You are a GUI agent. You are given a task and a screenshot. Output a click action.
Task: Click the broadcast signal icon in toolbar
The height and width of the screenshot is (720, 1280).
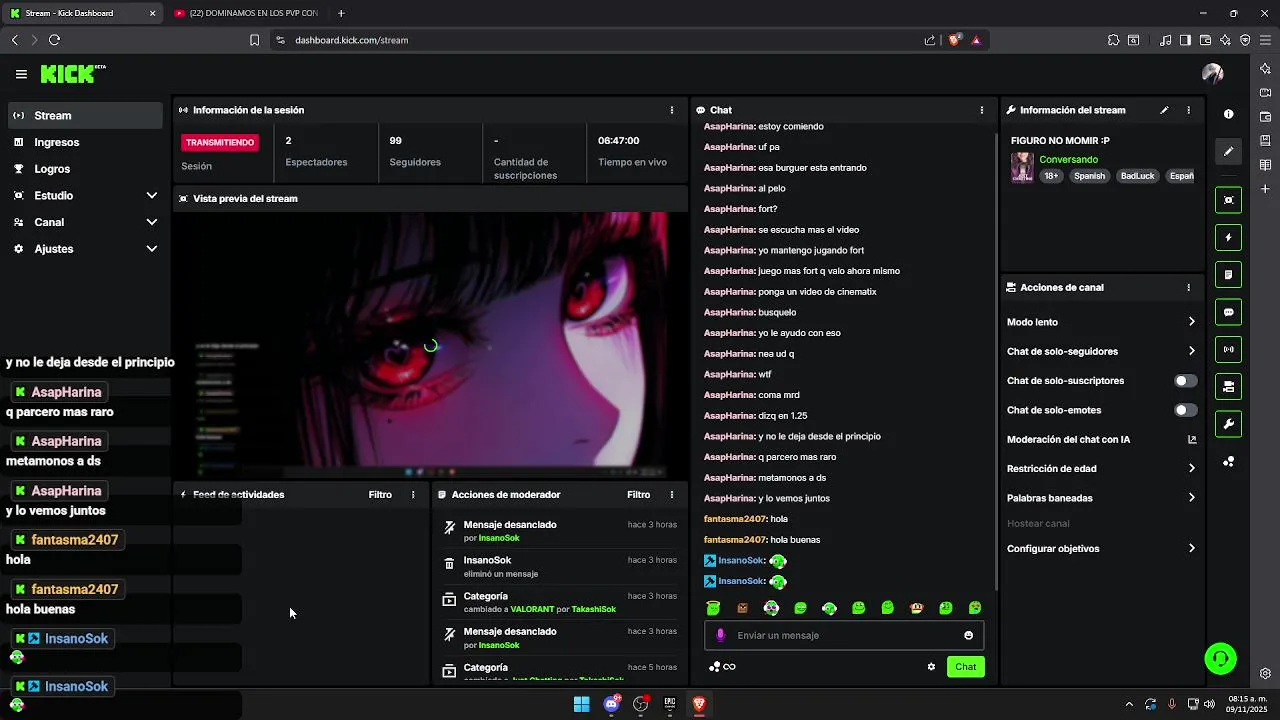click(1228, 349)
